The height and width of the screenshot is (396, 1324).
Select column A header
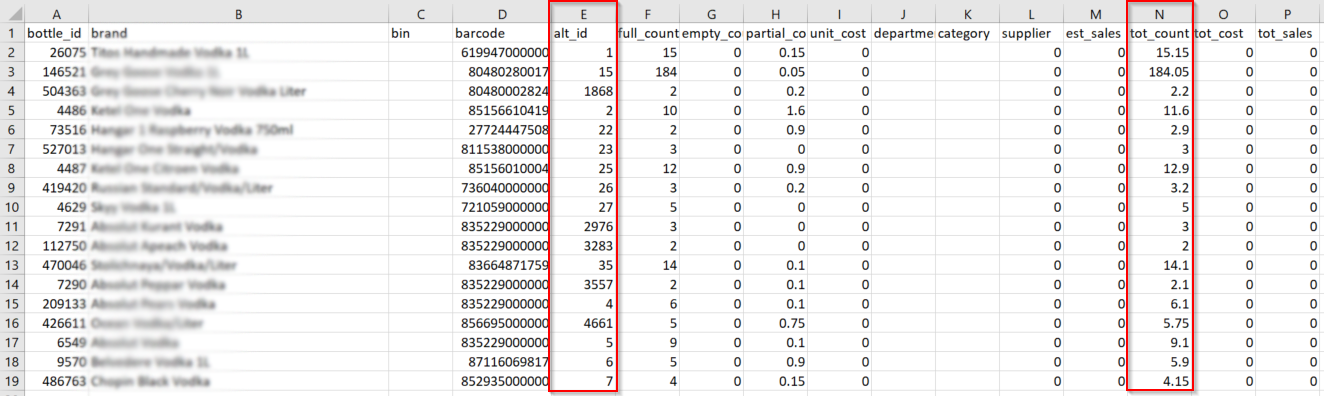(56, 13)
